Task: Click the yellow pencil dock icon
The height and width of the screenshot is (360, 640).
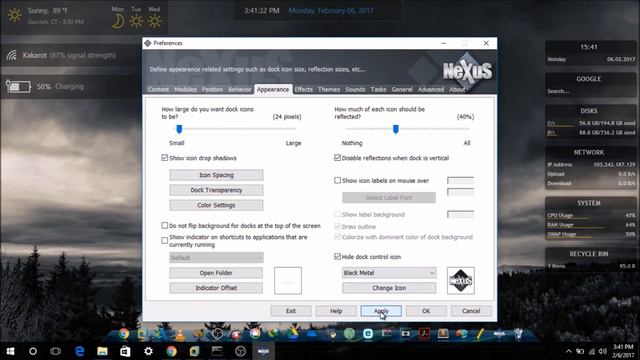Action: click(480, 334)
